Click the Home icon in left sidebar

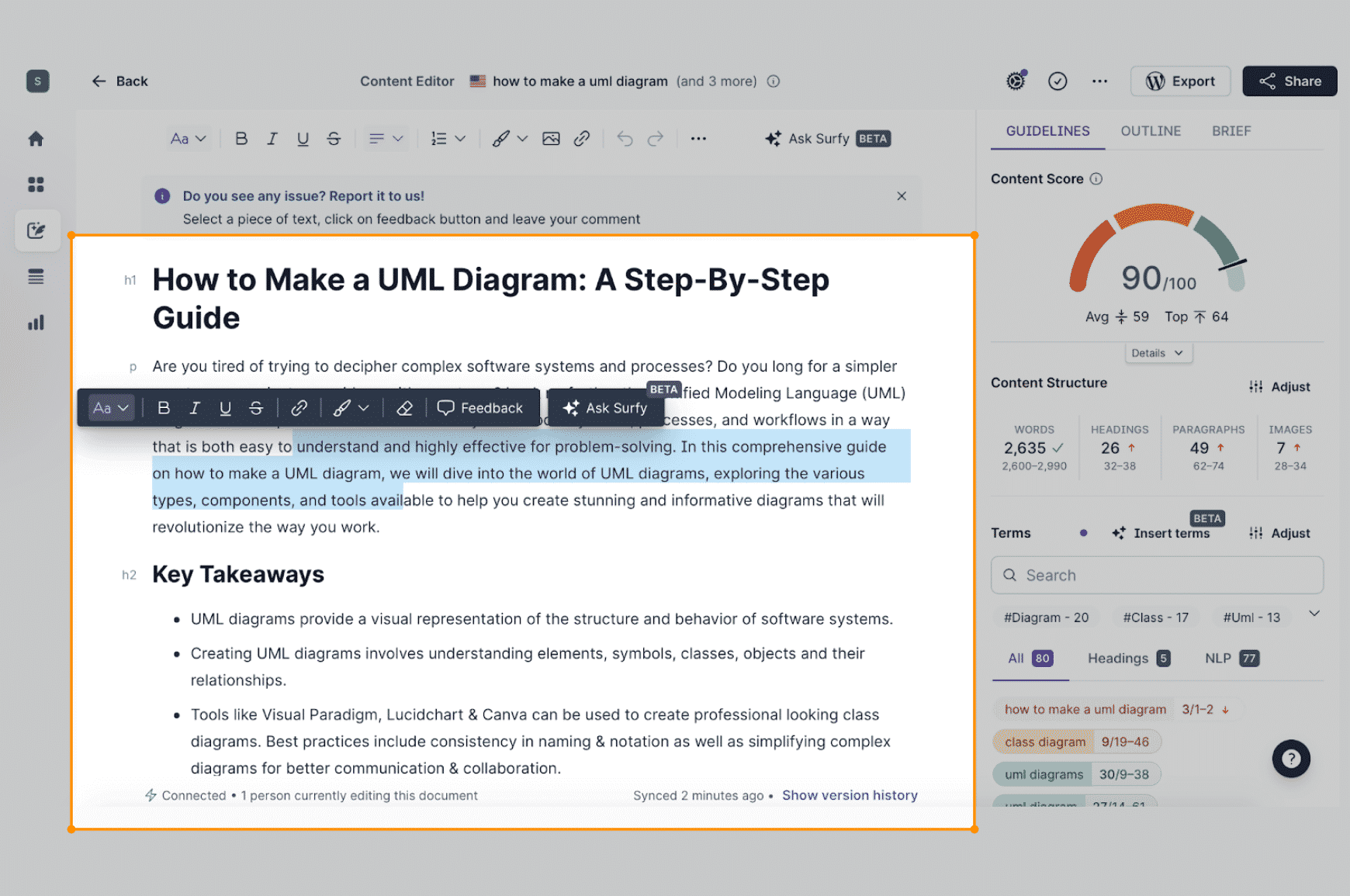click(x=36, y=139)
